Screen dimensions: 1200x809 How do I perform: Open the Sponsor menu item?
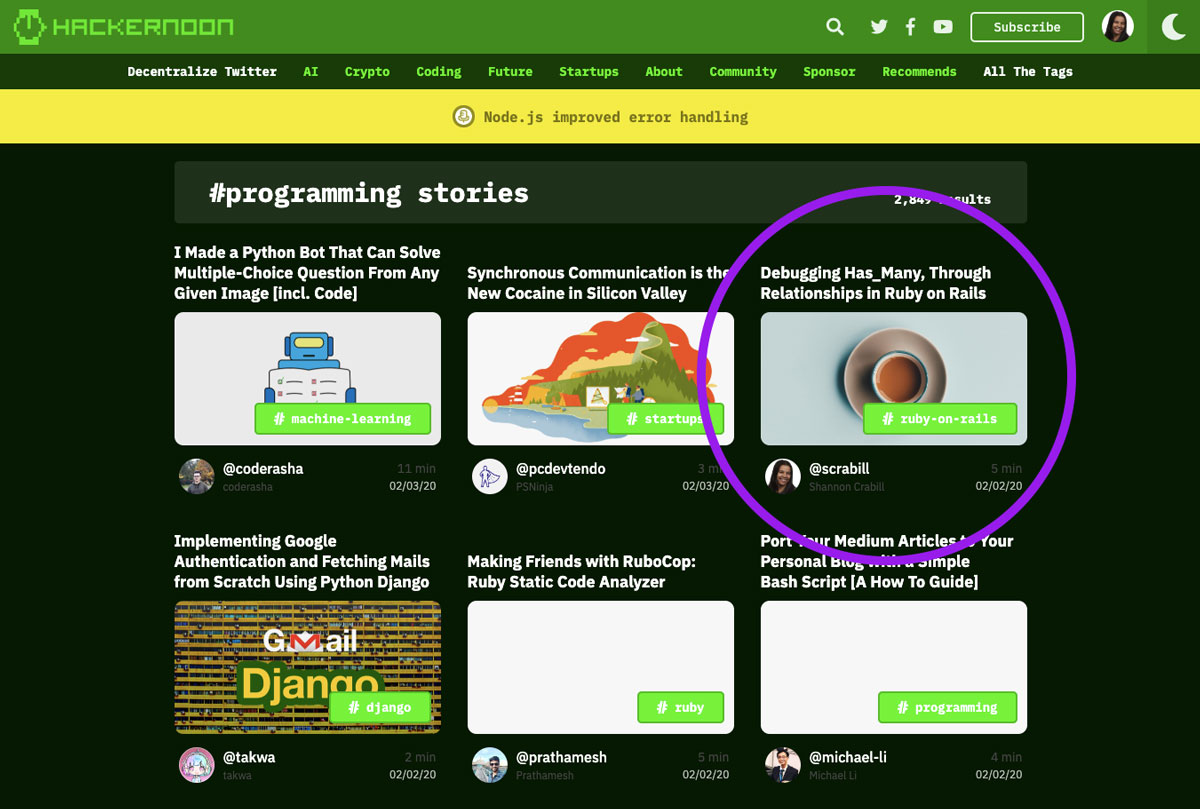829,71
